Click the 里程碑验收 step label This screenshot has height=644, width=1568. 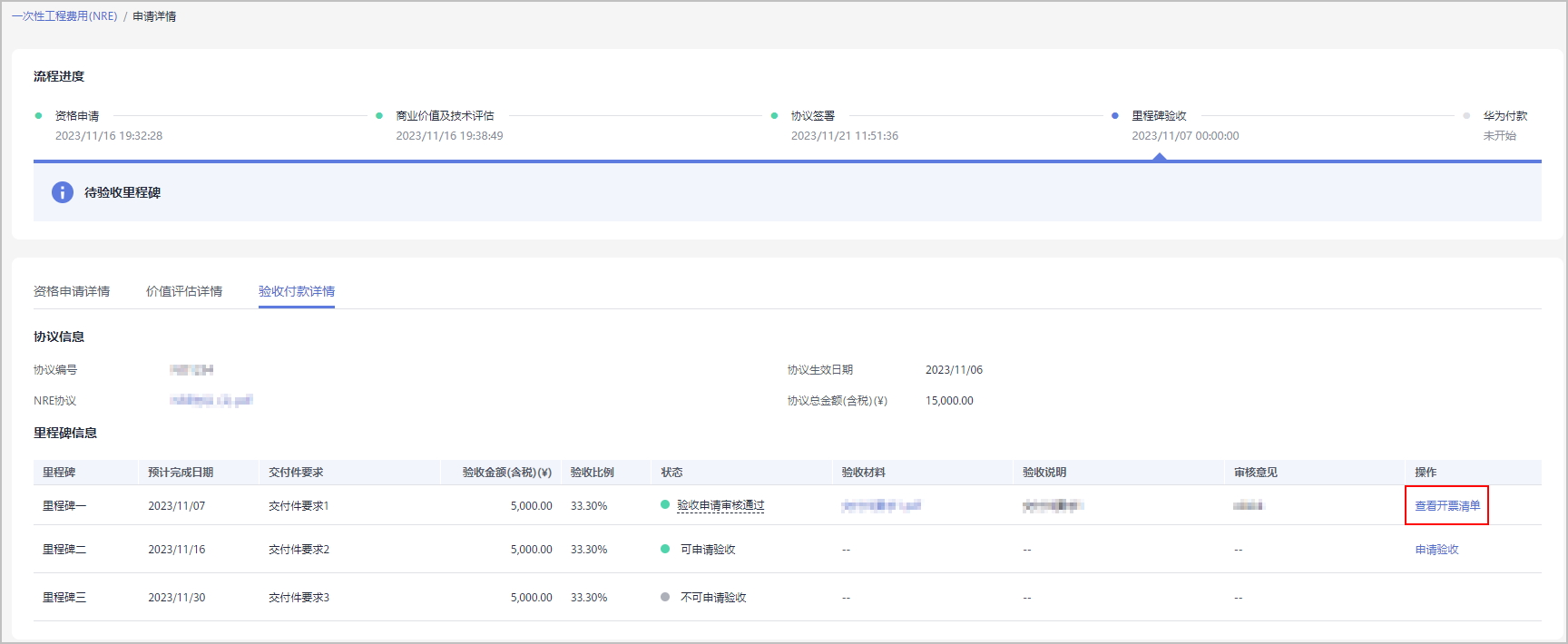tap(1160, 116)
